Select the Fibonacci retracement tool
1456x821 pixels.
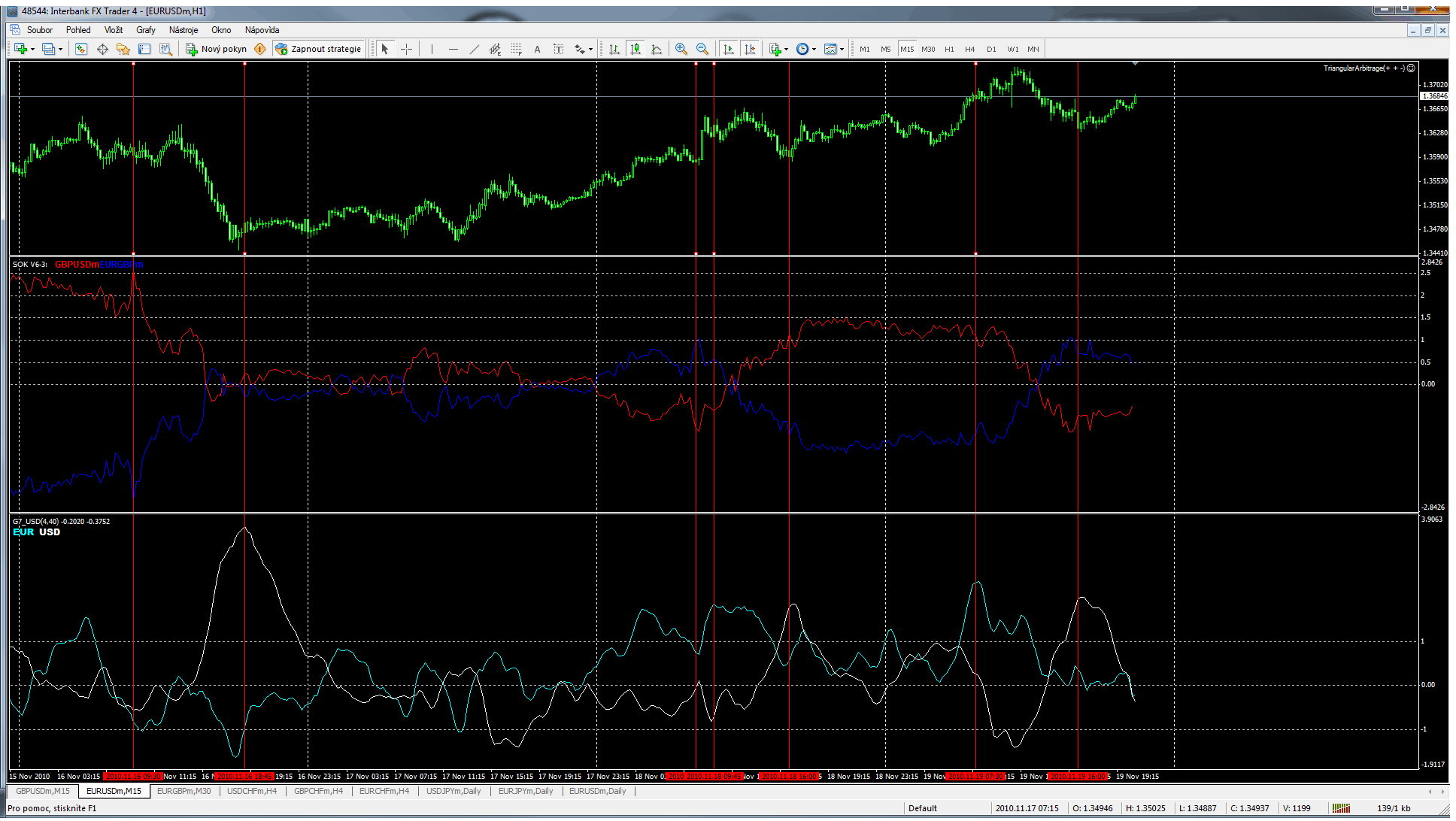tap(517, 49)
